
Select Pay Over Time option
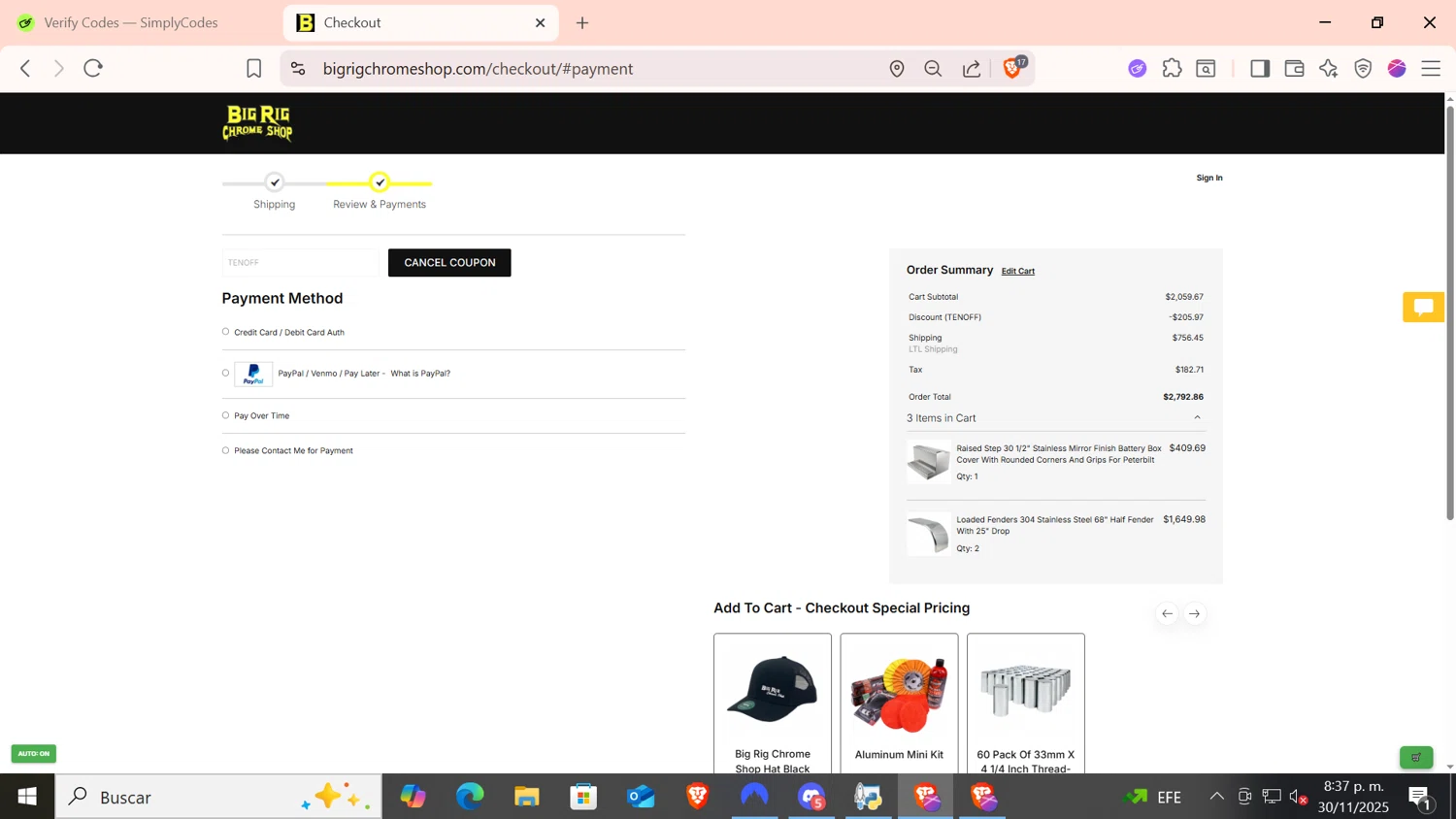pos(225,415)
